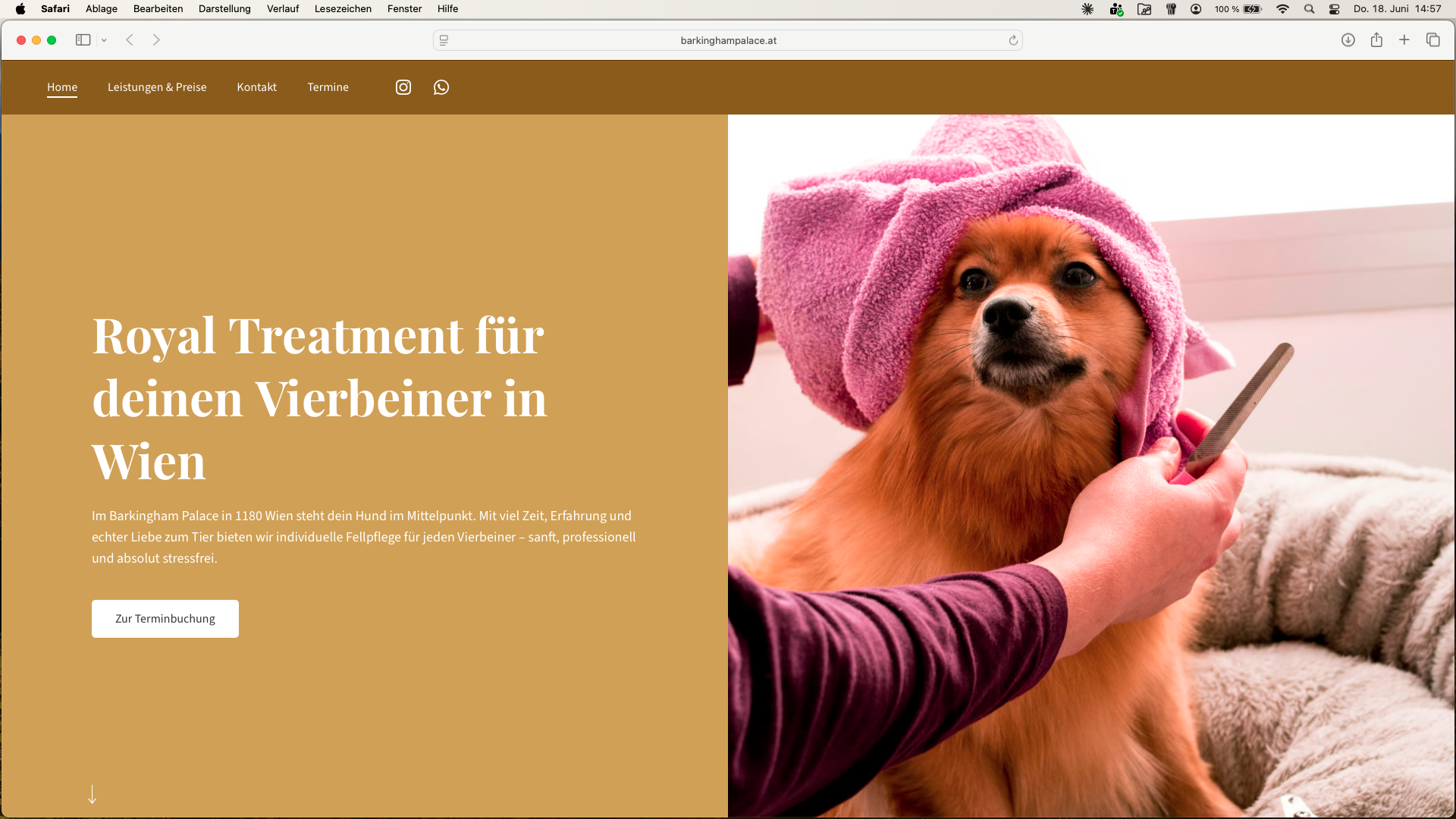Open Leistungen & Preise page
This screenshot has height=819, width=1456.
click(157, 87)
